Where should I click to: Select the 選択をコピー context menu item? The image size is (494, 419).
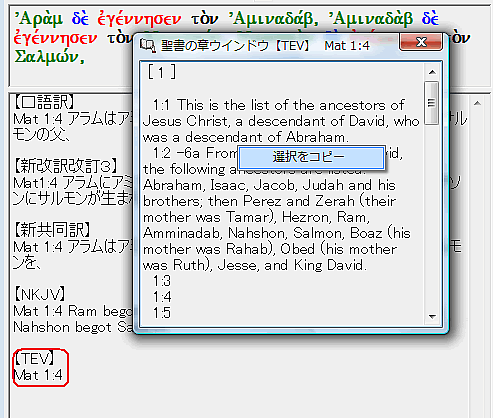click(311, 157)
